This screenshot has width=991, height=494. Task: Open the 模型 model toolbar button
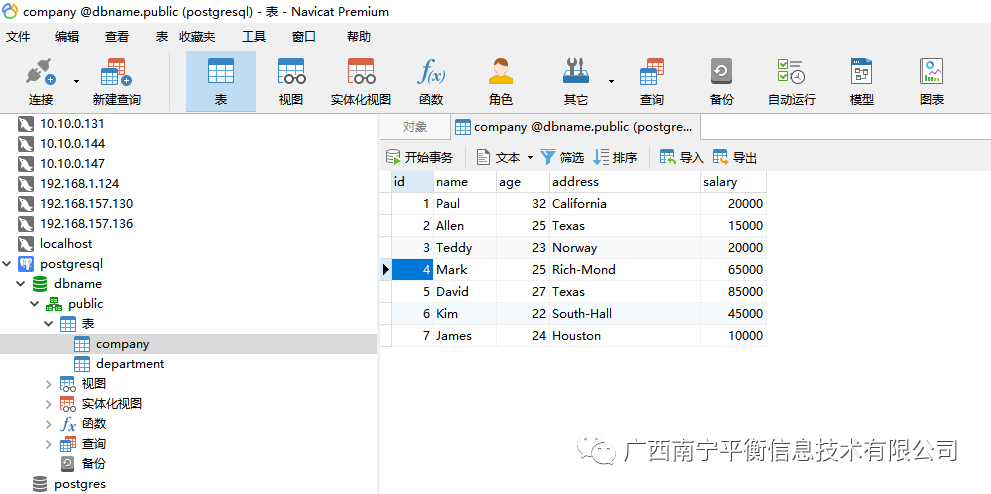(x=861, y=81)
